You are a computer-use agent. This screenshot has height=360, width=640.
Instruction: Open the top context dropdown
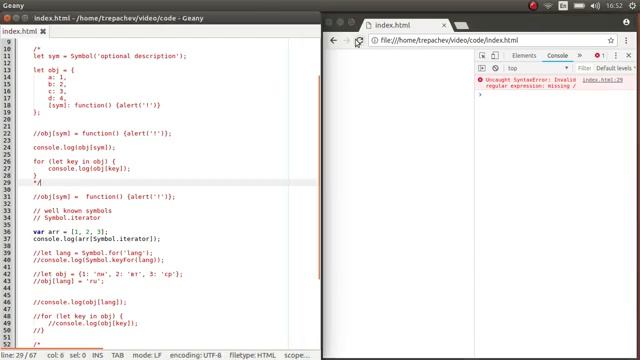[538, 68]
